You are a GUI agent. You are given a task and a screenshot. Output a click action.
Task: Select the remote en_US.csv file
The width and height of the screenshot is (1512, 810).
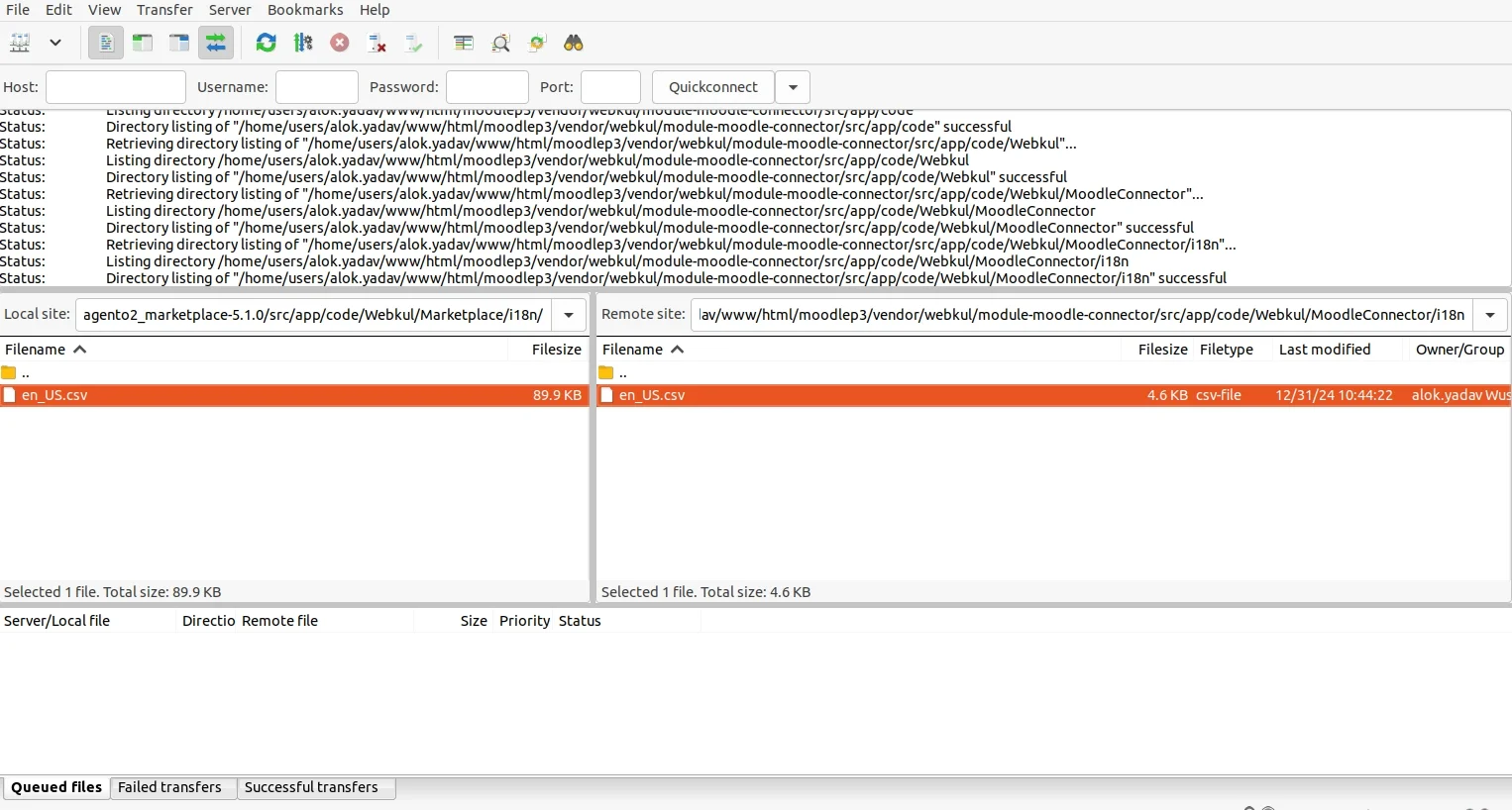click(x=652, y=395)
